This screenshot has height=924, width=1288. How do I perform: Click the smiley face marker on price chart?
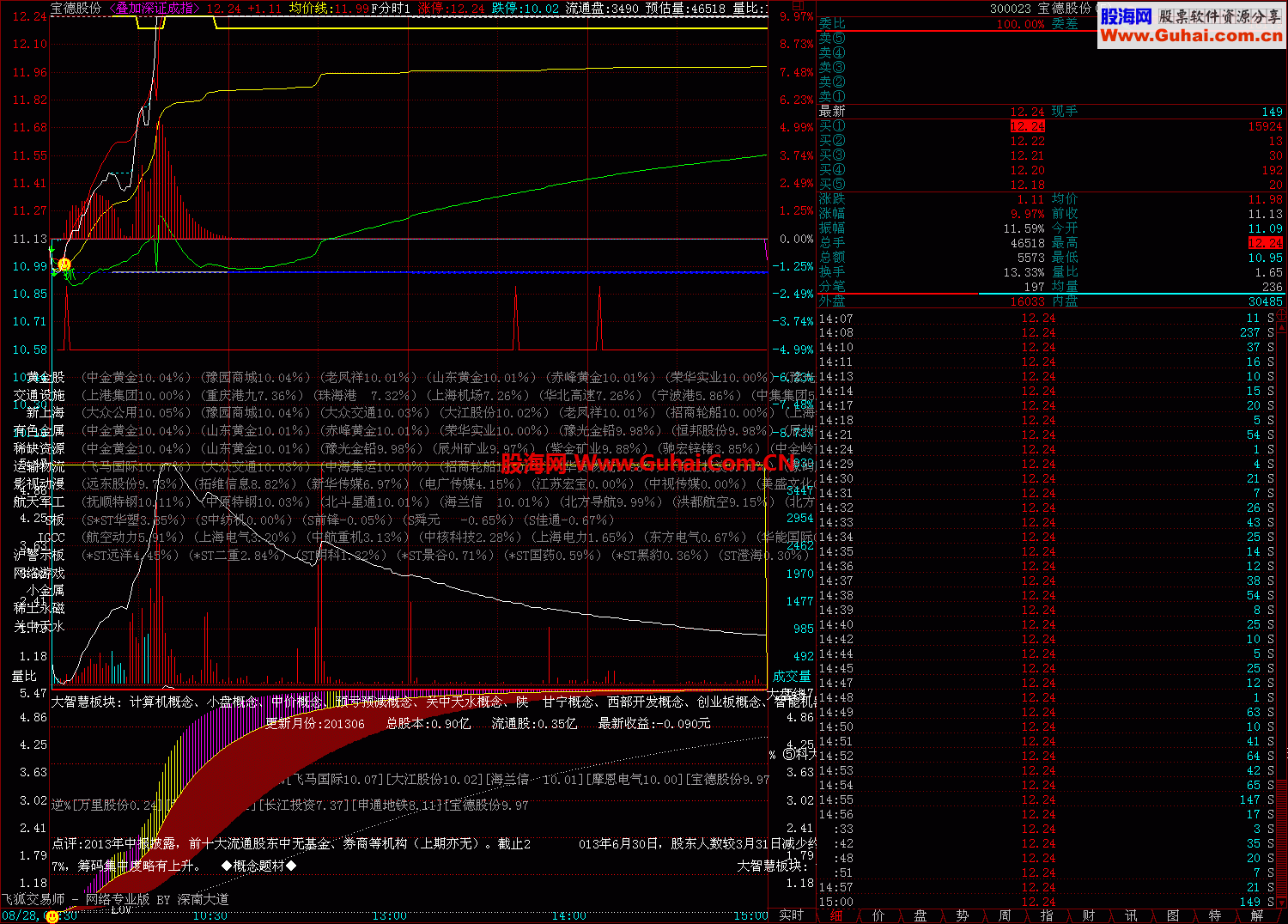[x=64, y=264]
